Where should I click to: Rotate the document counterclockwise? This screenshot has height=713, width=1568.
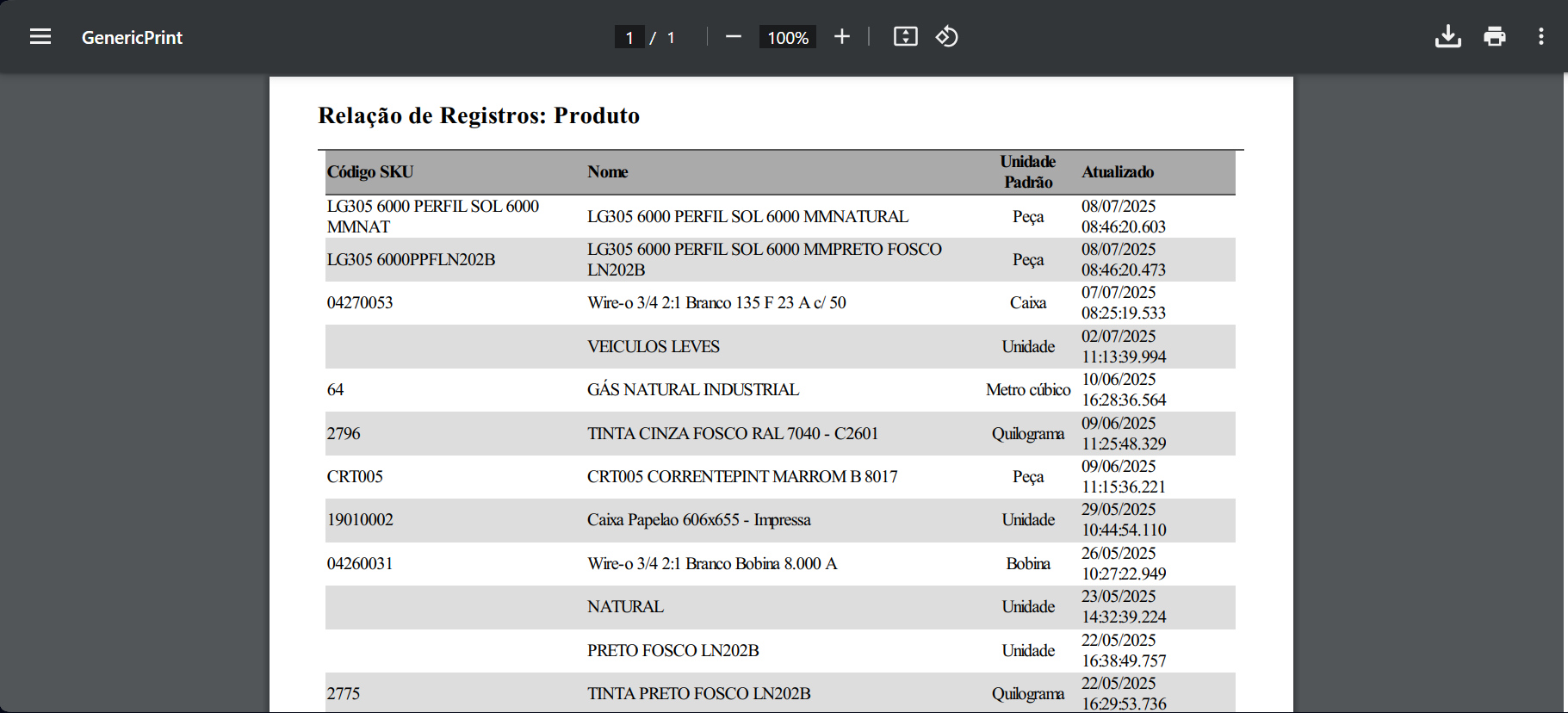point(946,37)
